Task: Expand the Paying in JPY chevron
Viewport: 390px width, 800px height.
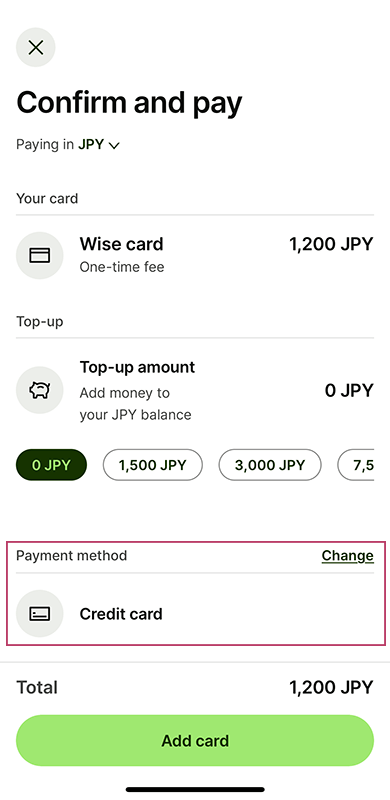Action: tap(114, 145)
